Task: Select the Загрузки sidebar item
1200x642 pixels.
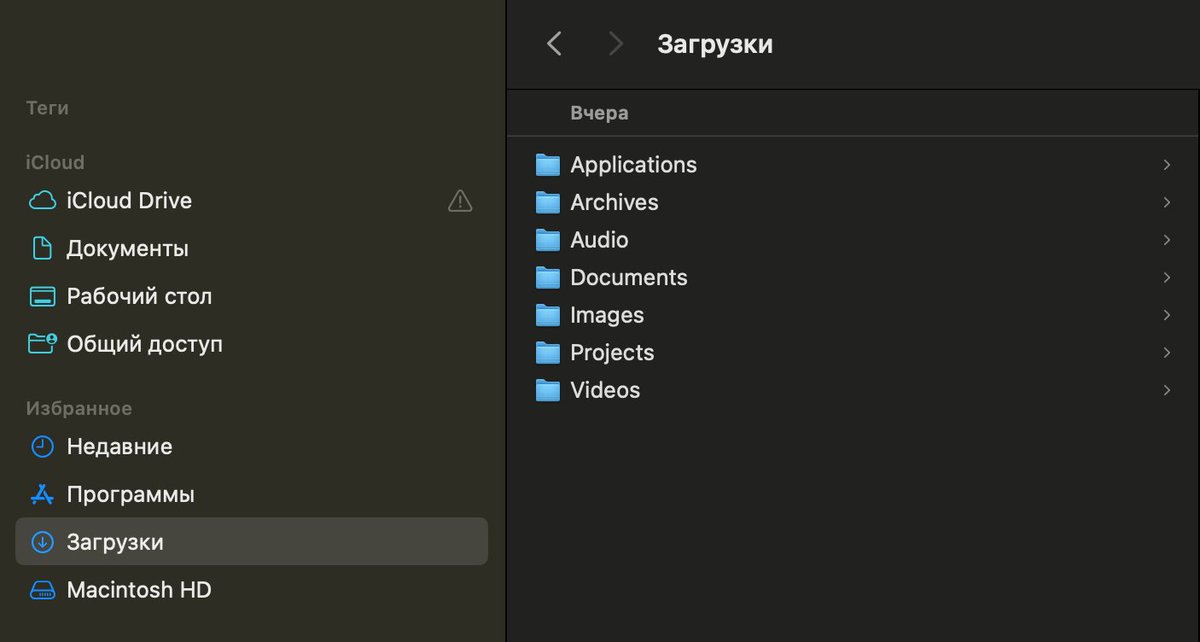Action: pos(110,542)
